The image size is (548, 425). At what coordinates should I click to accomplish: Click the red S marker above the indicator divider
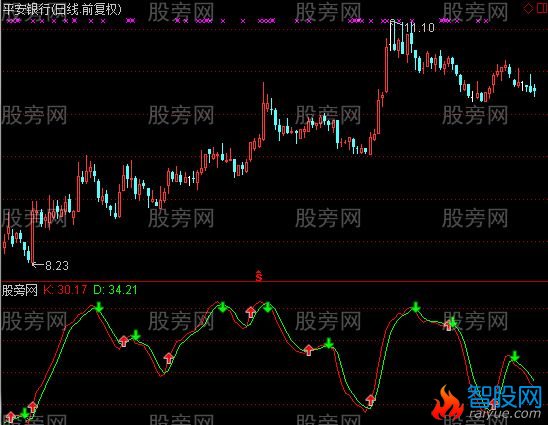tap(259, 276)
